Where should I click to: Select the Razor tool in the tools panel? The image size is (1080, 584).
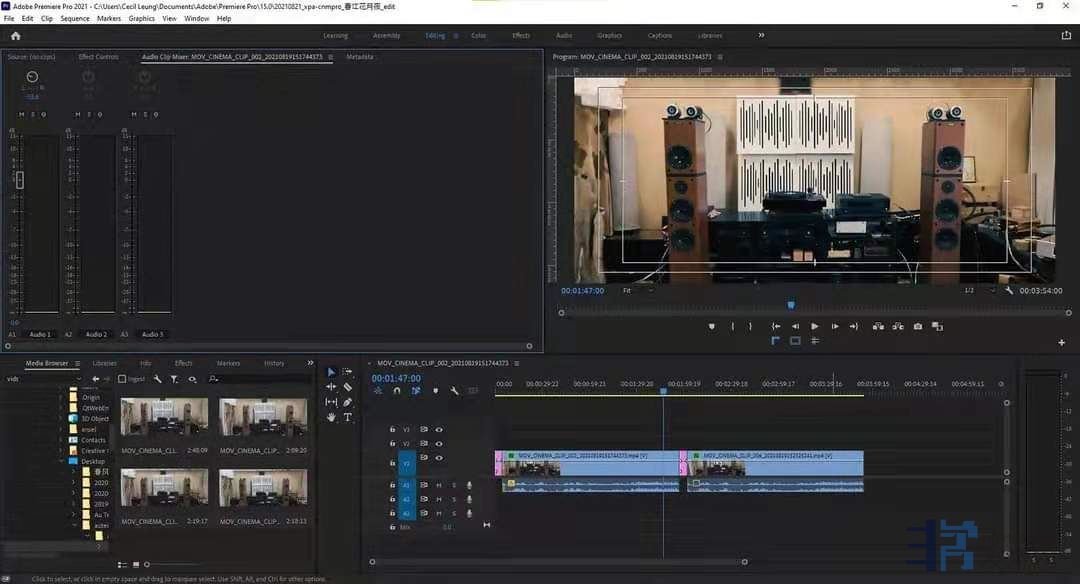[347, 387]
